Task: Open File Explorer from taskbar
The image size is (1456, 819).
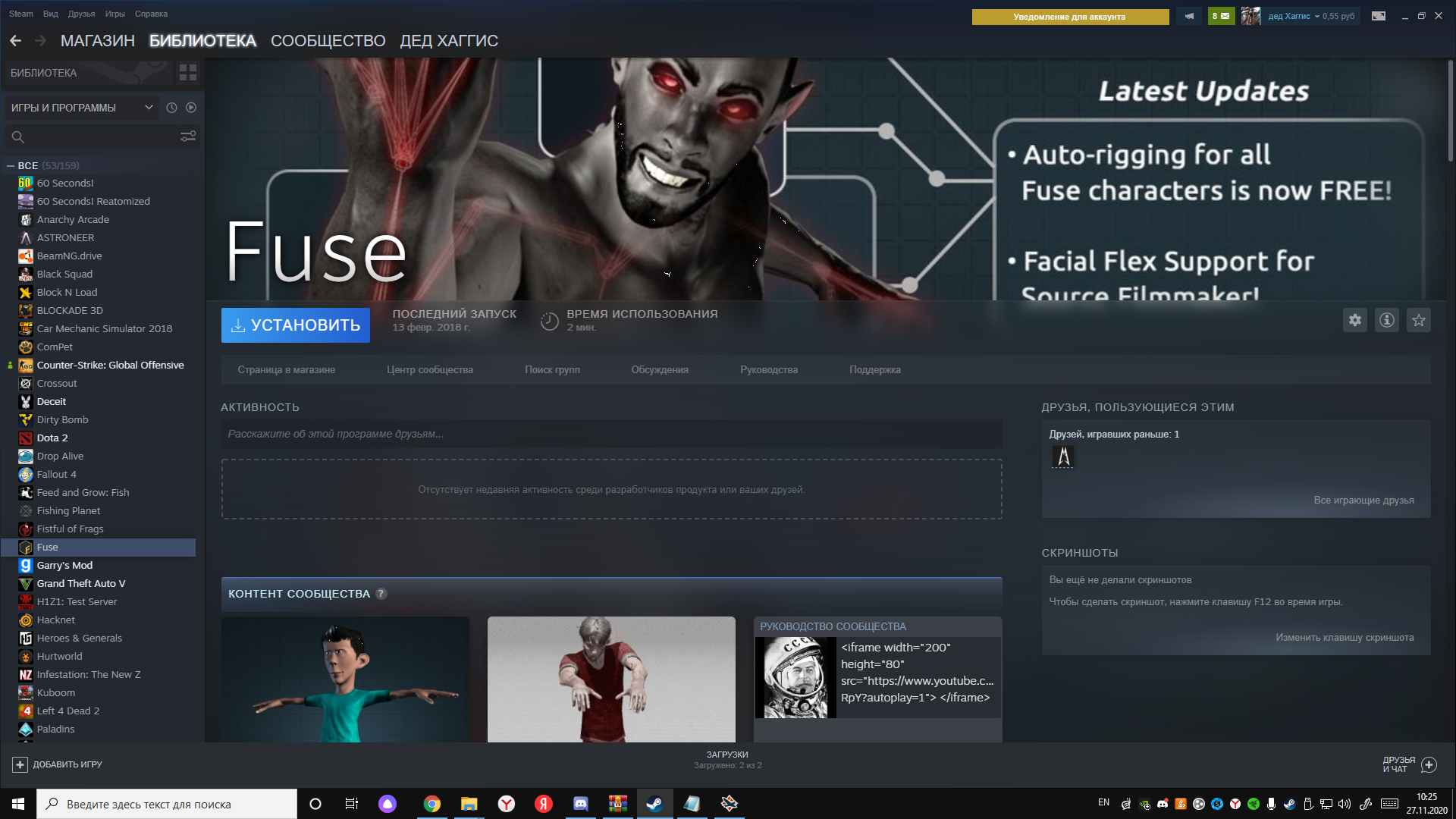Action: click(469, 804)
